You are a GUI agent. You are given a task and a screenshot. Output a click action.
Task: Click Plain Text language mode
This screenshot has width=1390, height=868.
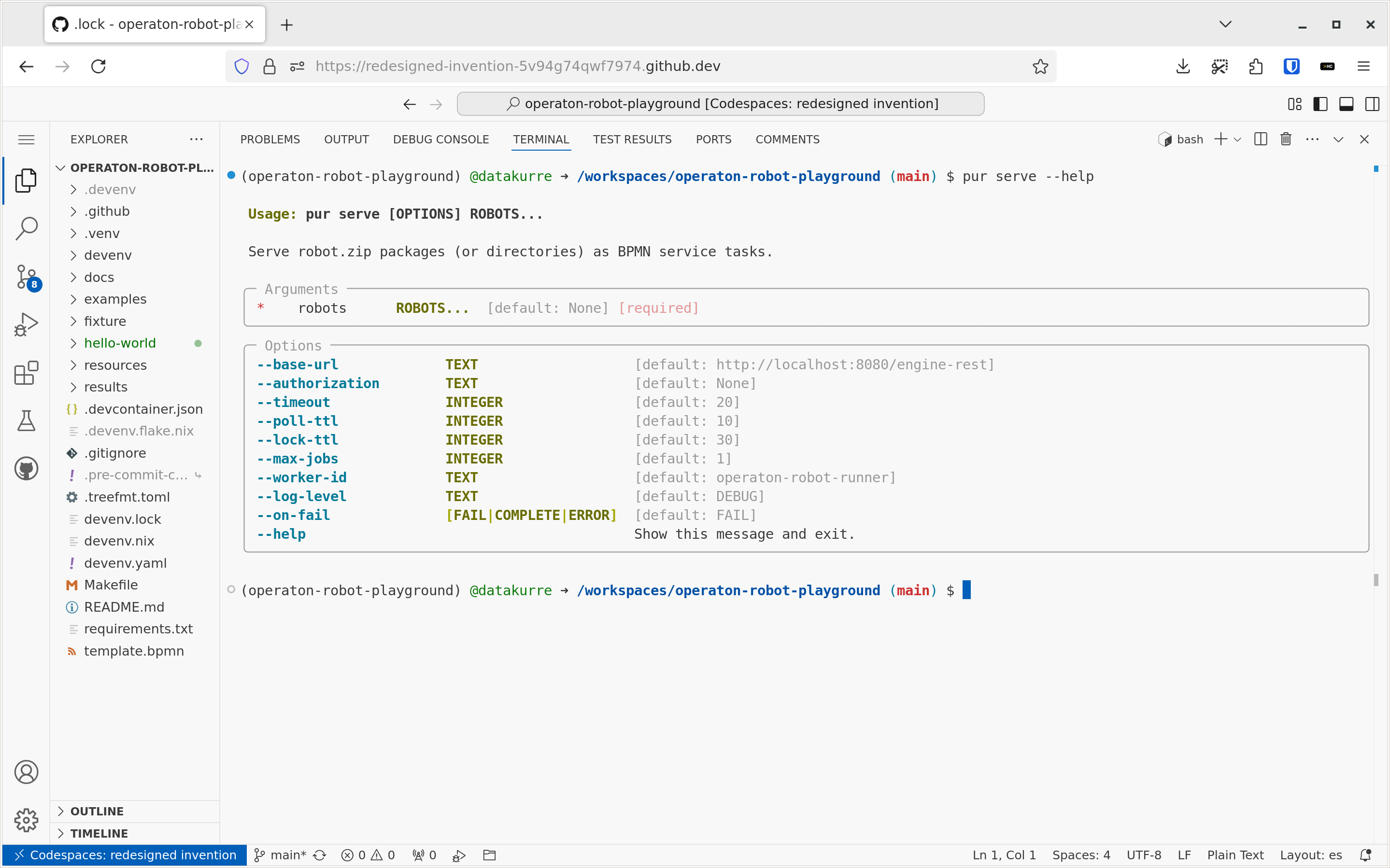pyautogui.click(x=1235, y=855)
